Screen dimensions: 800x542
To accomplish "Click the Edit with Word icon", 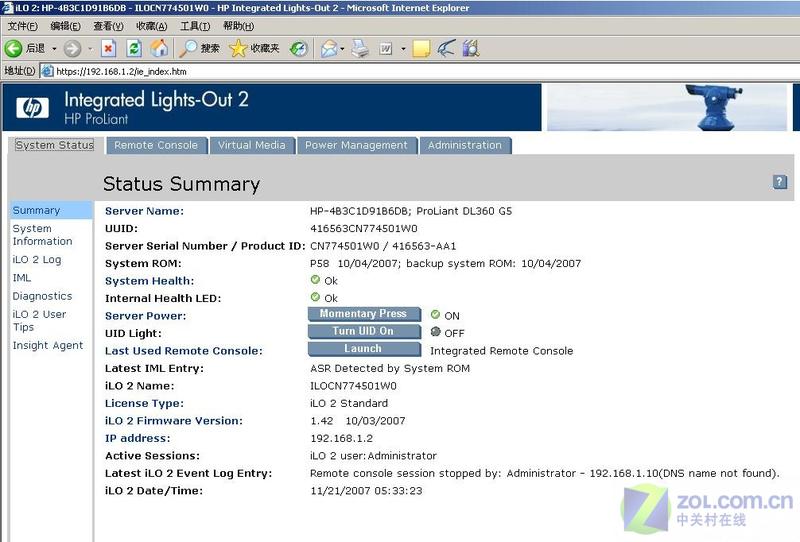I will [386, 48].
